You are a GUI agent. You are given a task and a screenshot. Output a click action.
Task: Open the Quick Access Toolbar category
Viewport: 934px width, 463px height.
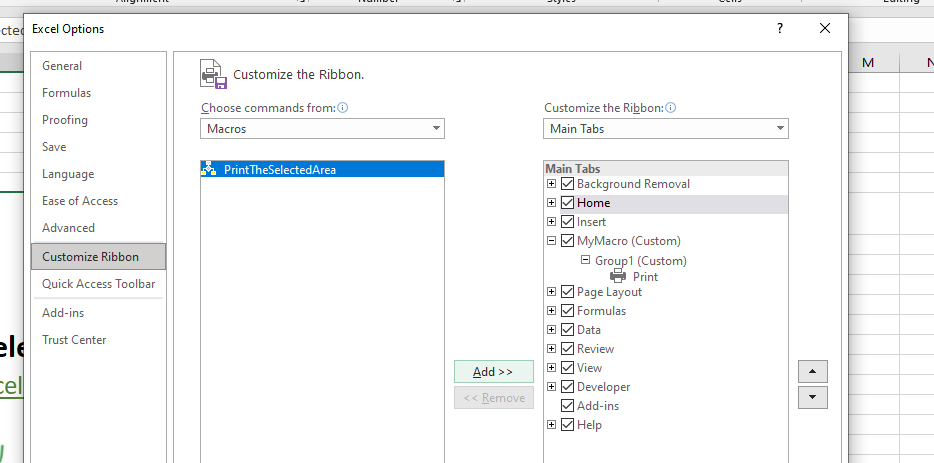pos(98,284)
